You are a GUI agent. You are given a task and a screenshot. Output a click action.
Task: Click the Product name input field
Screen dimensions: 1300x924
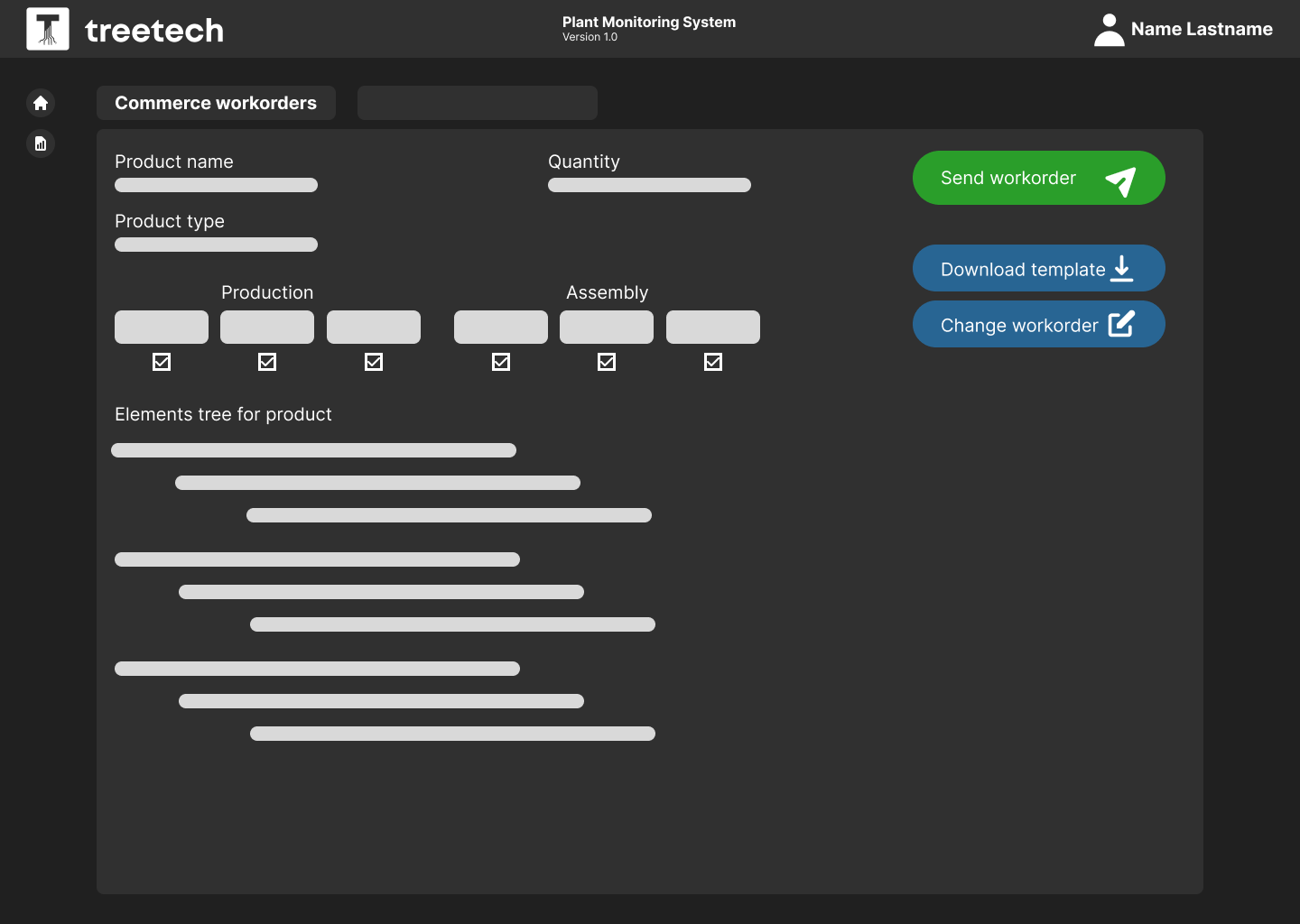tap(216, 185)
